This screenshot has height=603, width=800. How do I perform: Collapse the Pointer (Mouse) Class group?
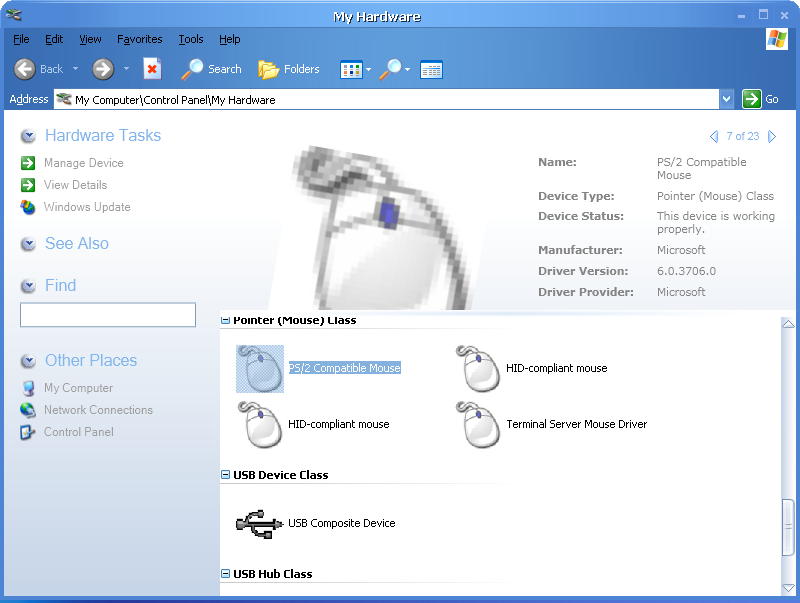tap(226, 321)
